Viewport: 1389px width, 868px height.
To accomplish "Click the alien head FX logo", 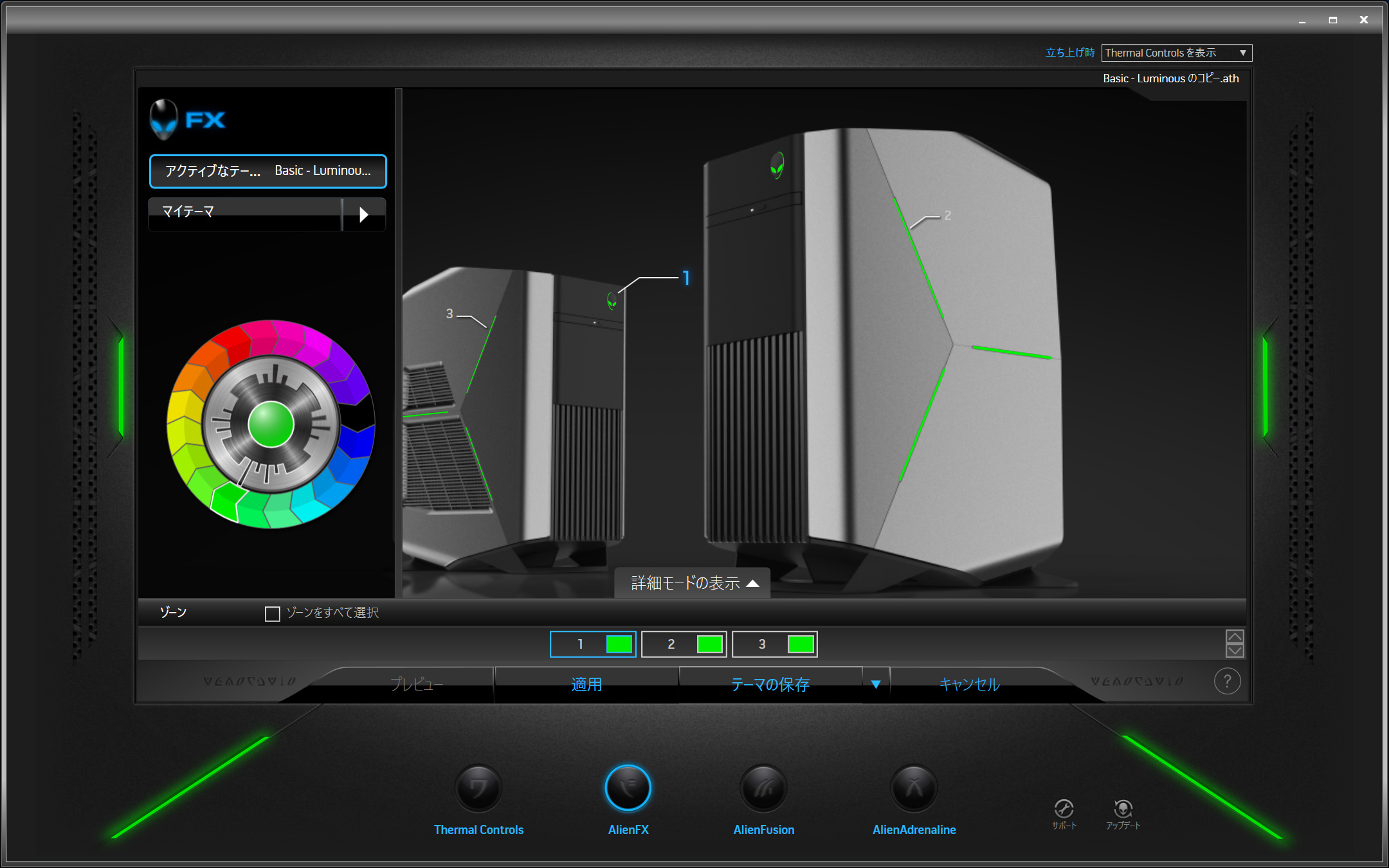I will 163,119.
